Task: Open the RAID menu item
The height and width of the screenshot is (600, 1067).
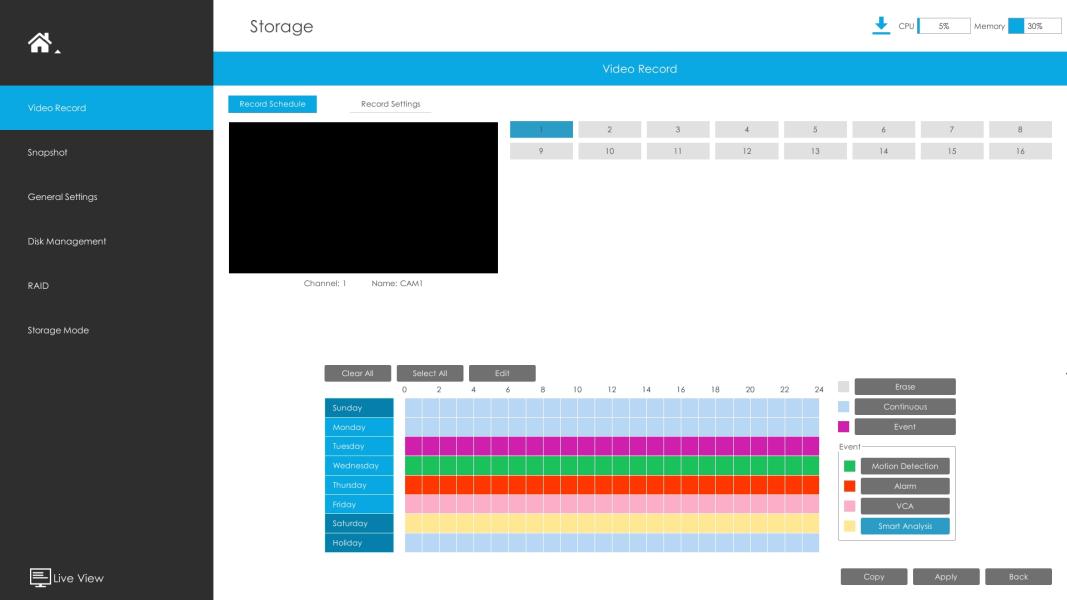Action: (106, 286)
